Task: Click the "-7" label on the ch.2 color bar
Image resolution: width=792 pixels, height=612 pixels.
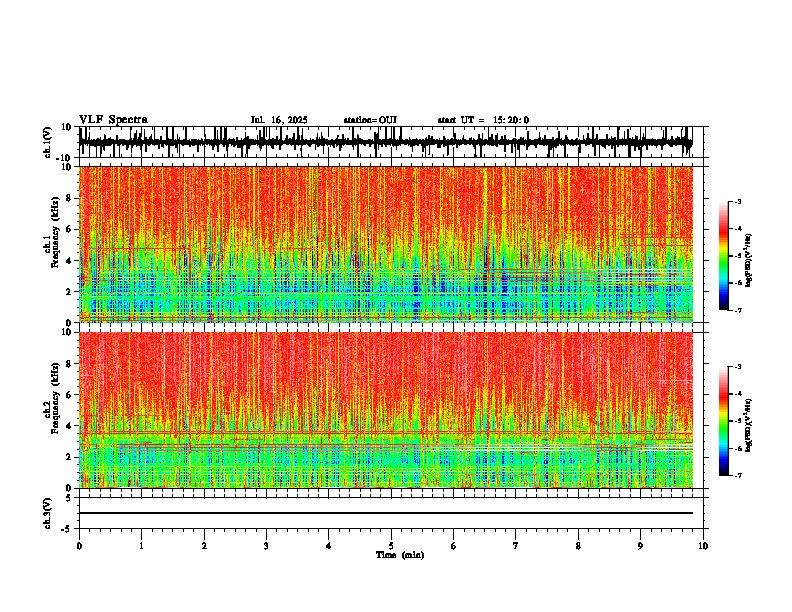Action: click(737, 476)
